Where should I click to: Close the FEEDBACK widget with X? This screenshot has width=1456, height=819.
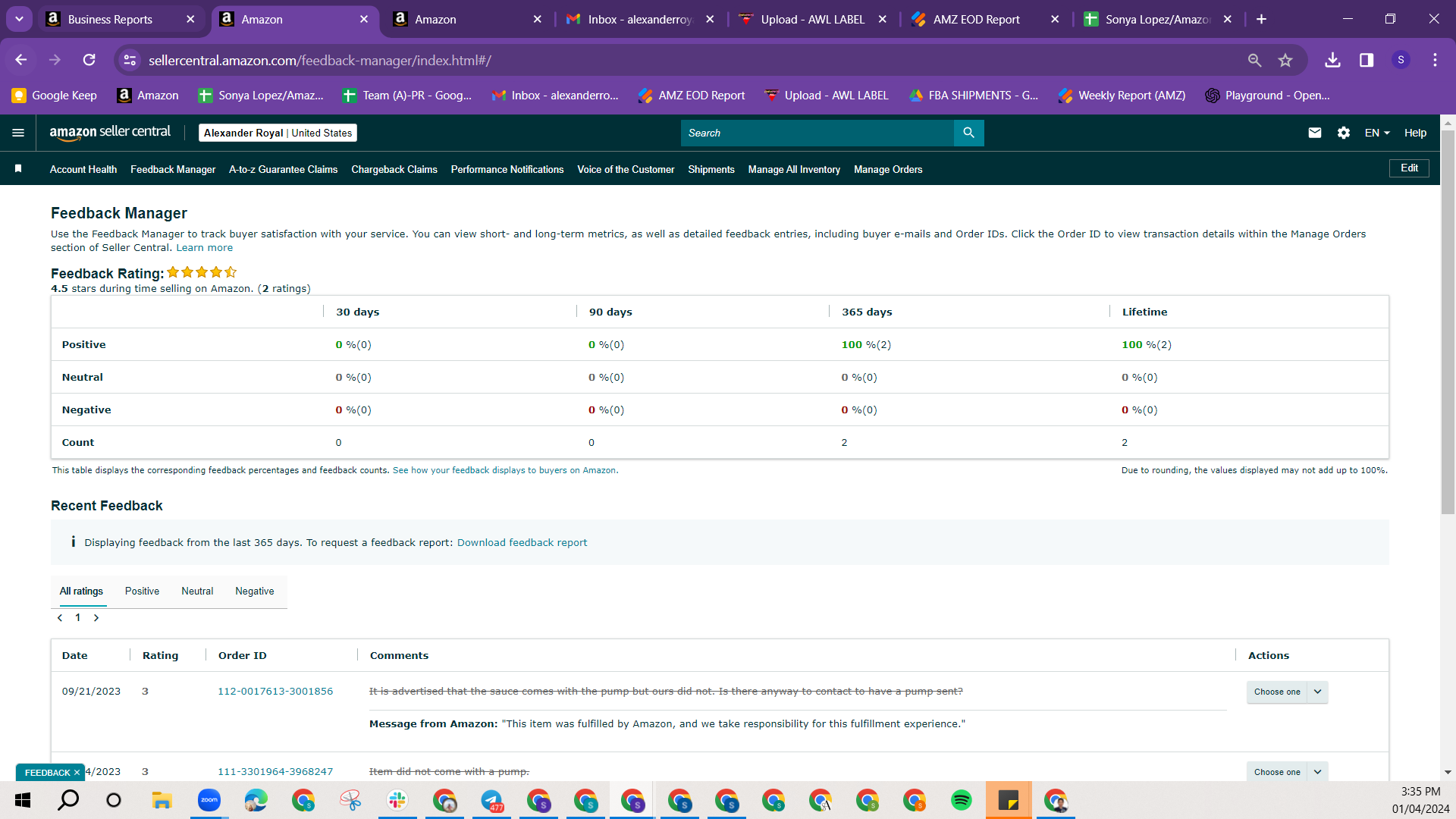click(77, 773)
